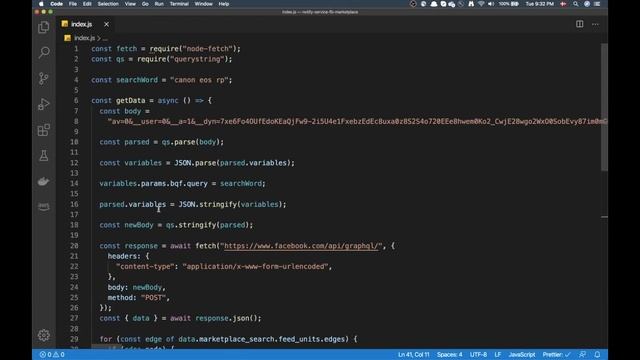Open macOS Notification Center list icon
The width and height of the screenshot is (640, 360).
click(597, 4)
